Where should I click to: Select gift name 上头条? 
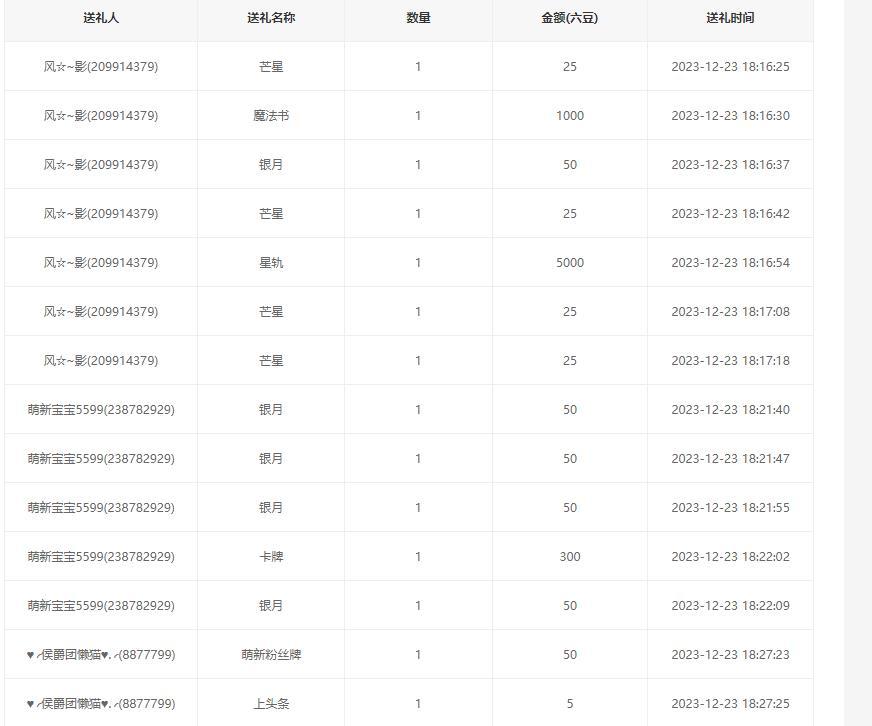click(x=271, y=703)
